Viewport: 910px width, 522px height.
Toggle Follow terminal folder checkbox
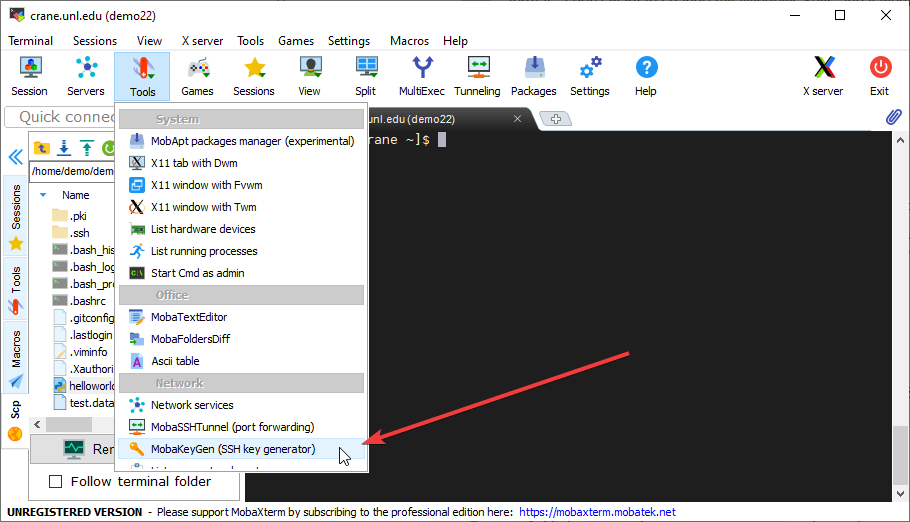click(x=55, y=481)
